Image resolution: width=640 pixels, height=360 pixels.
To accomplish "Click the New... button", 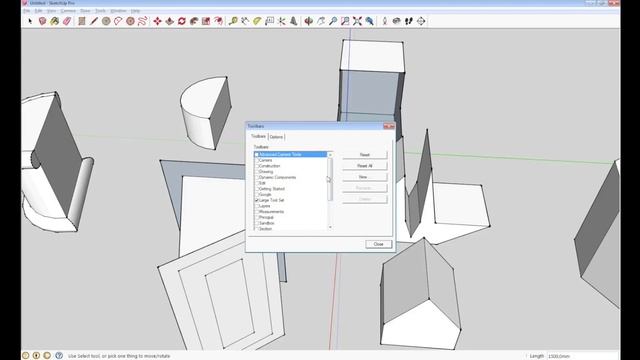I will (x=364, y=177).
